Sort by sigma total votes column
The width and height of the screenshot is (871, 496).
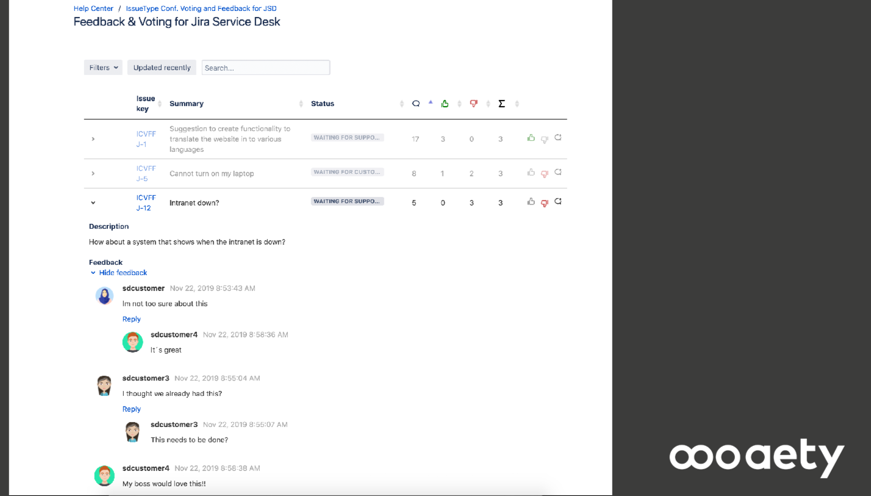coord(502,104)
